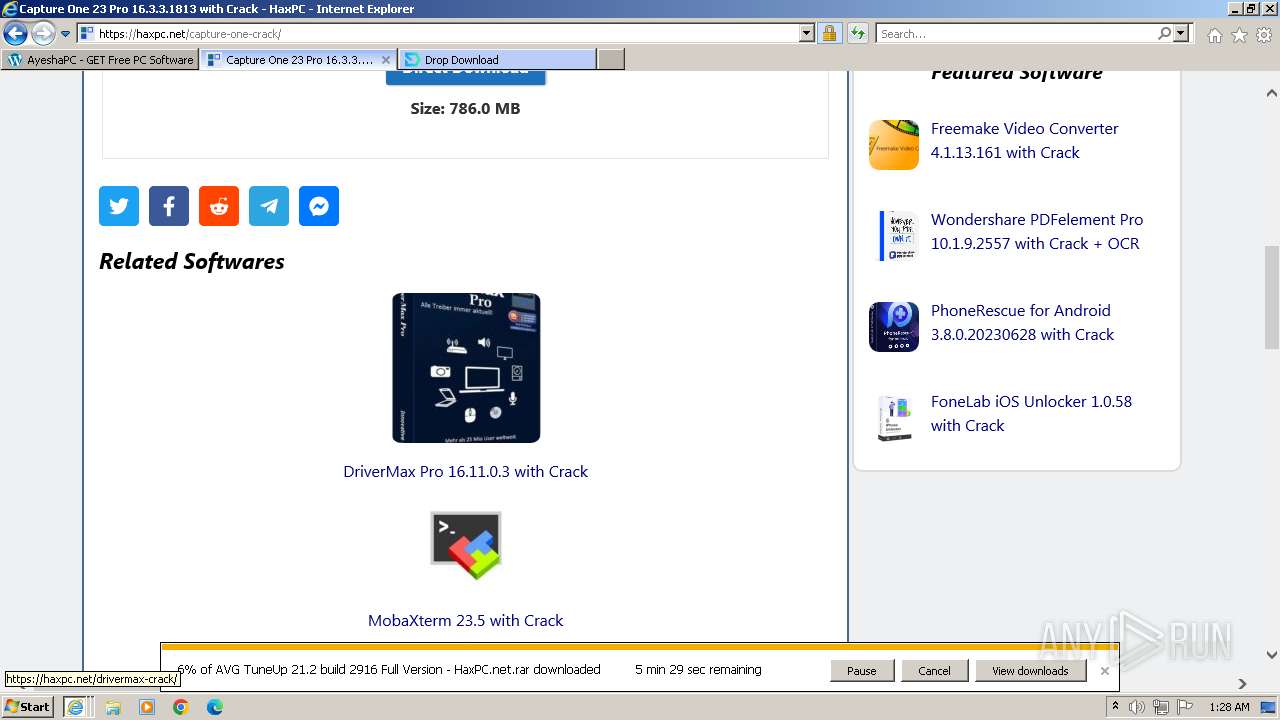Click the search magnifier icon
The height and width of the screenshot is (720, 1280).
click(x=1164, y=33)
